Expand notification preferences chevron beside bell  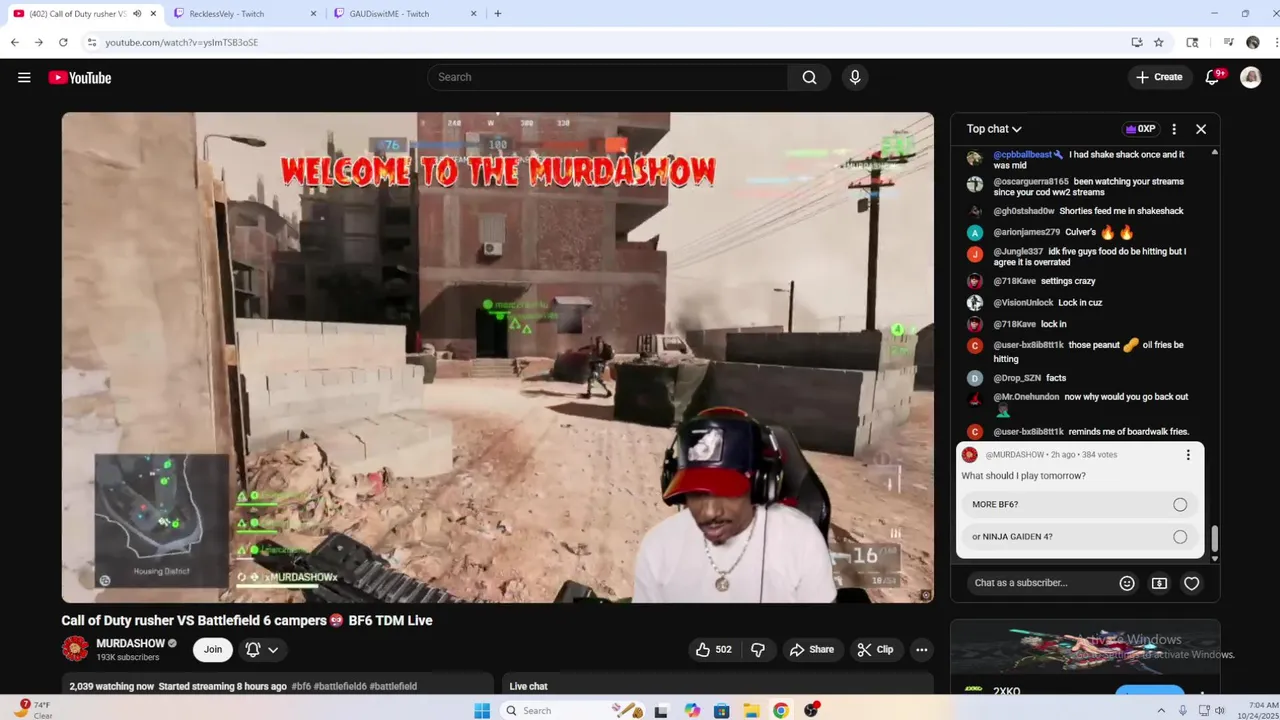pyautogui.click(x=273, y=650)
